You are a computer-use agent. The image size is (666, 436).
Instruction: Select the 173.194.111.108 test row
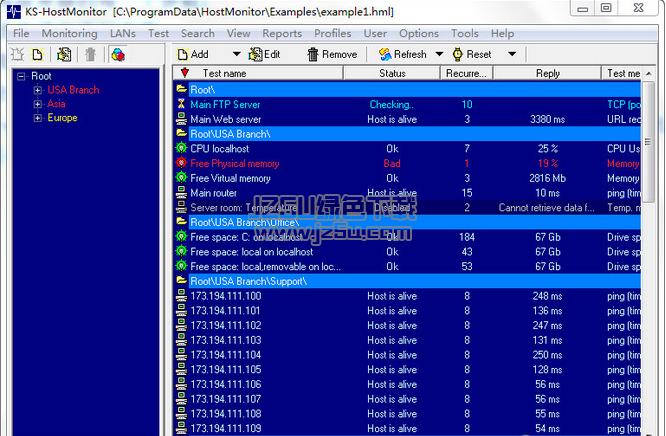click(x=407, y=413)
